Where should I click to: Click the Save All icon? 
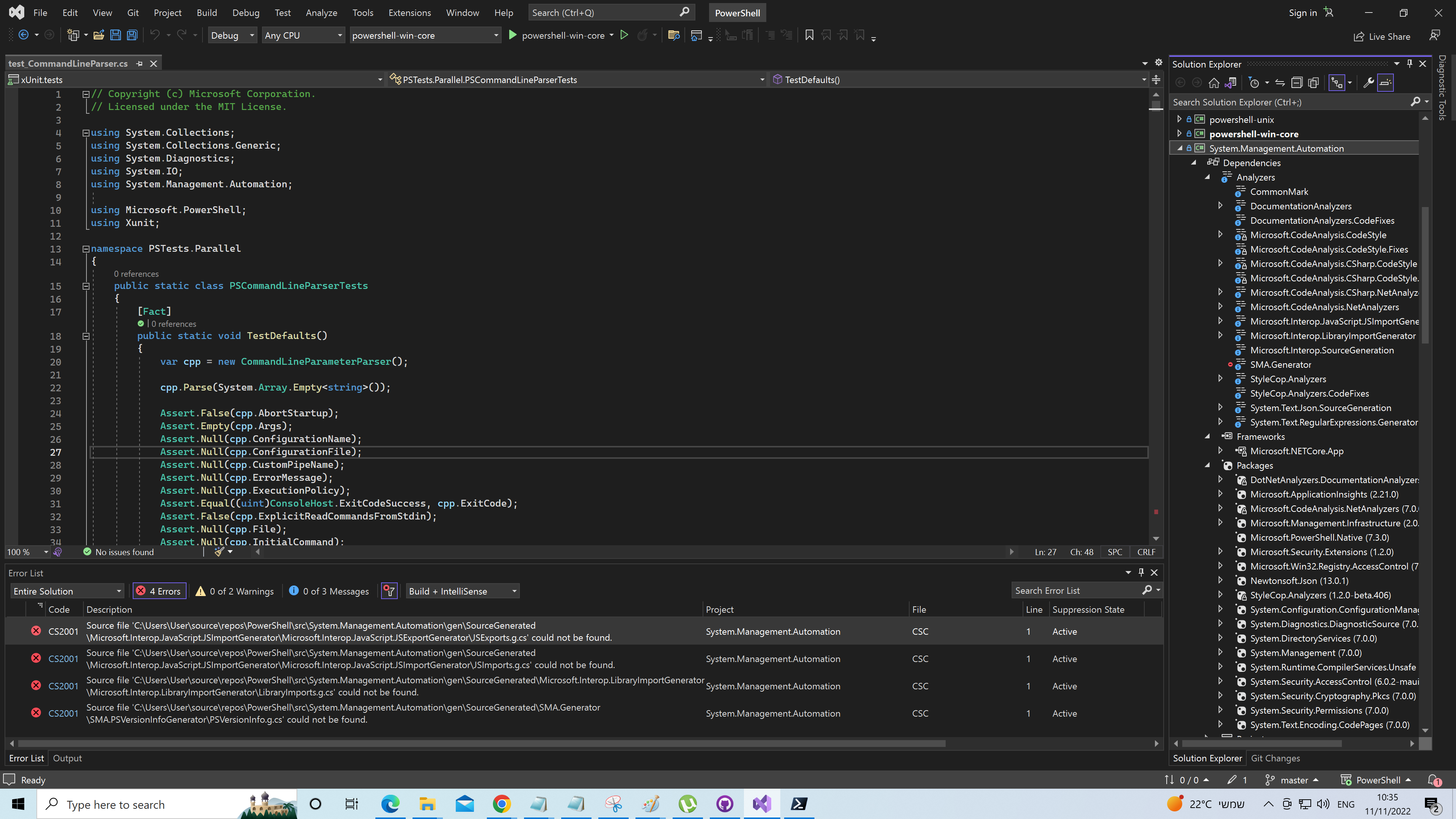(x=132, y=35)
